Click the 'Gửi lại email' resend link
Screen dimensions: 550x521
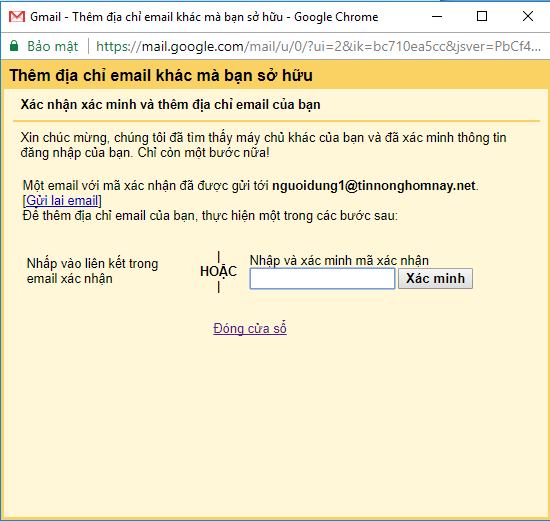pyautogui.click(x=62, y=200)
